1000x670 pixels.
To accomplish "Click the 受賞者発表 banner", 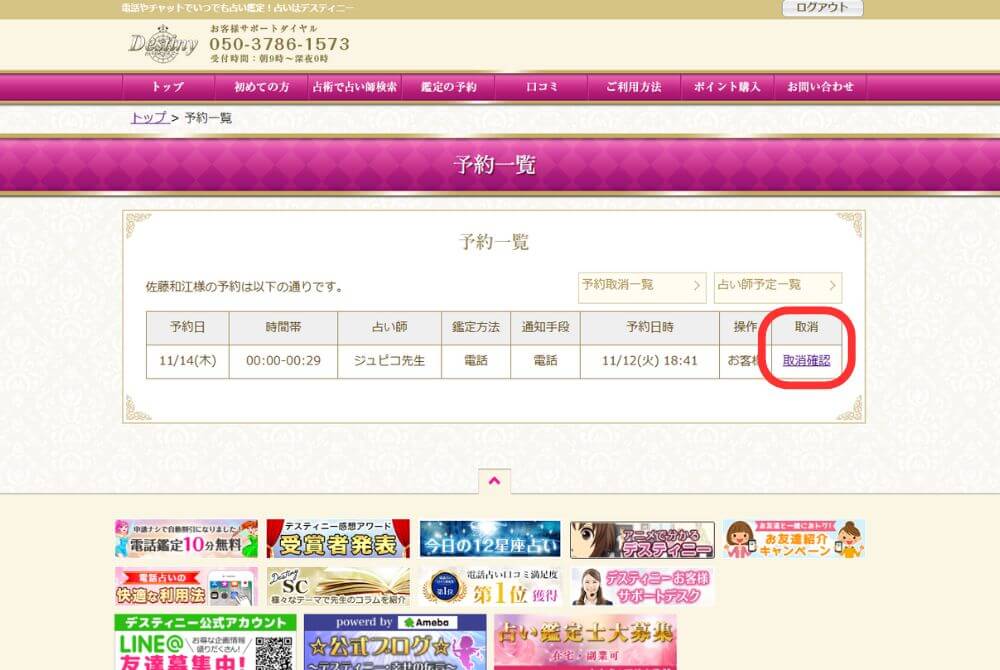I will point(338,539).
